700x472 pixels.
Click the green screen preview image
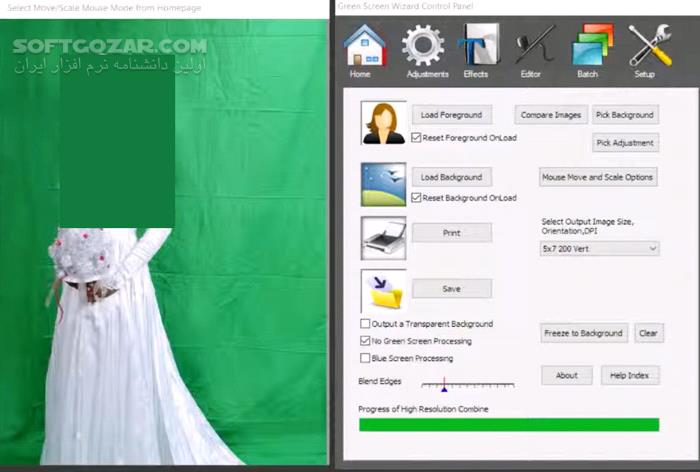click(x=164, y=242)
